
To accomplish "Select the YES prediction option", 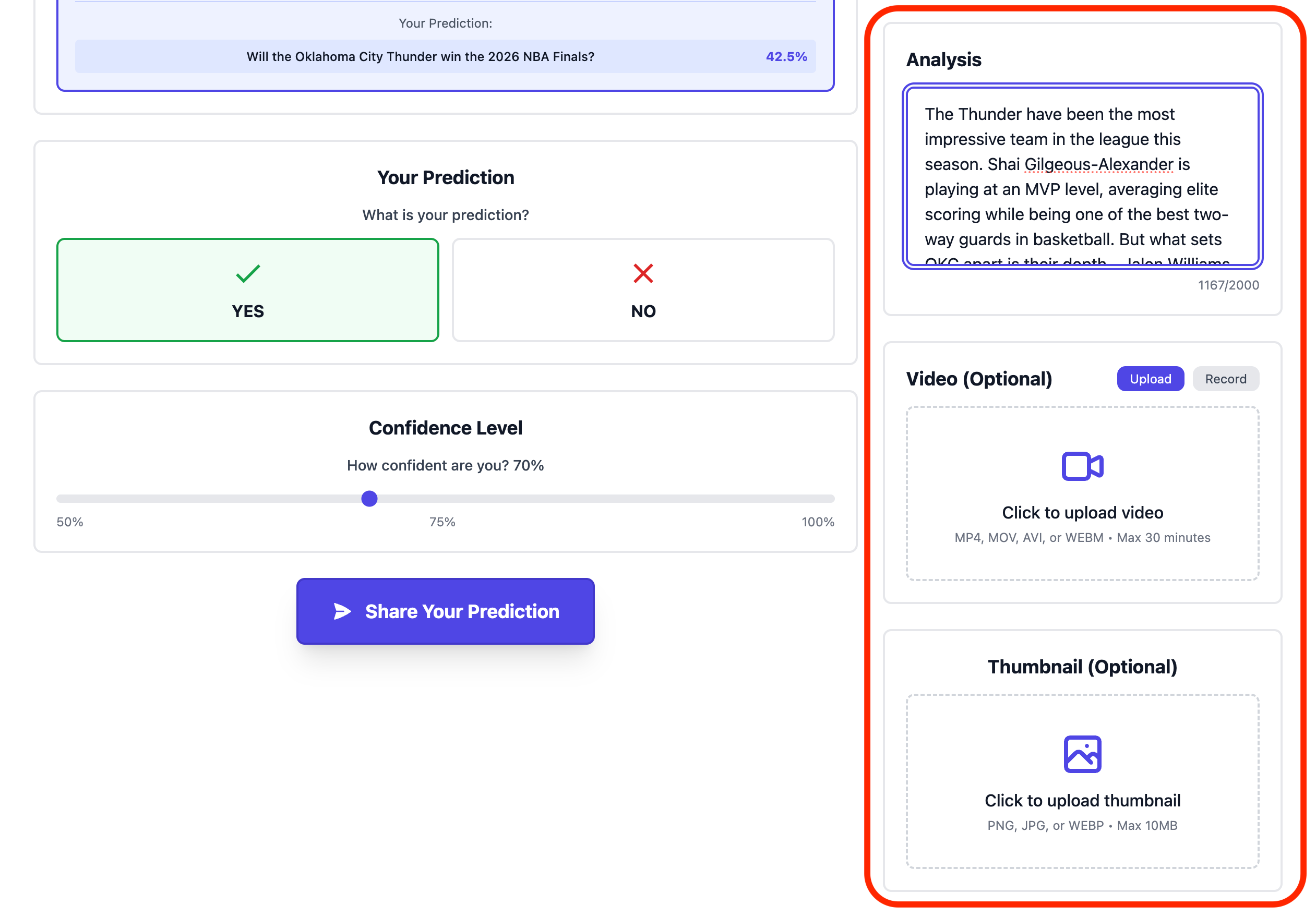I will (x=246, y=289).
